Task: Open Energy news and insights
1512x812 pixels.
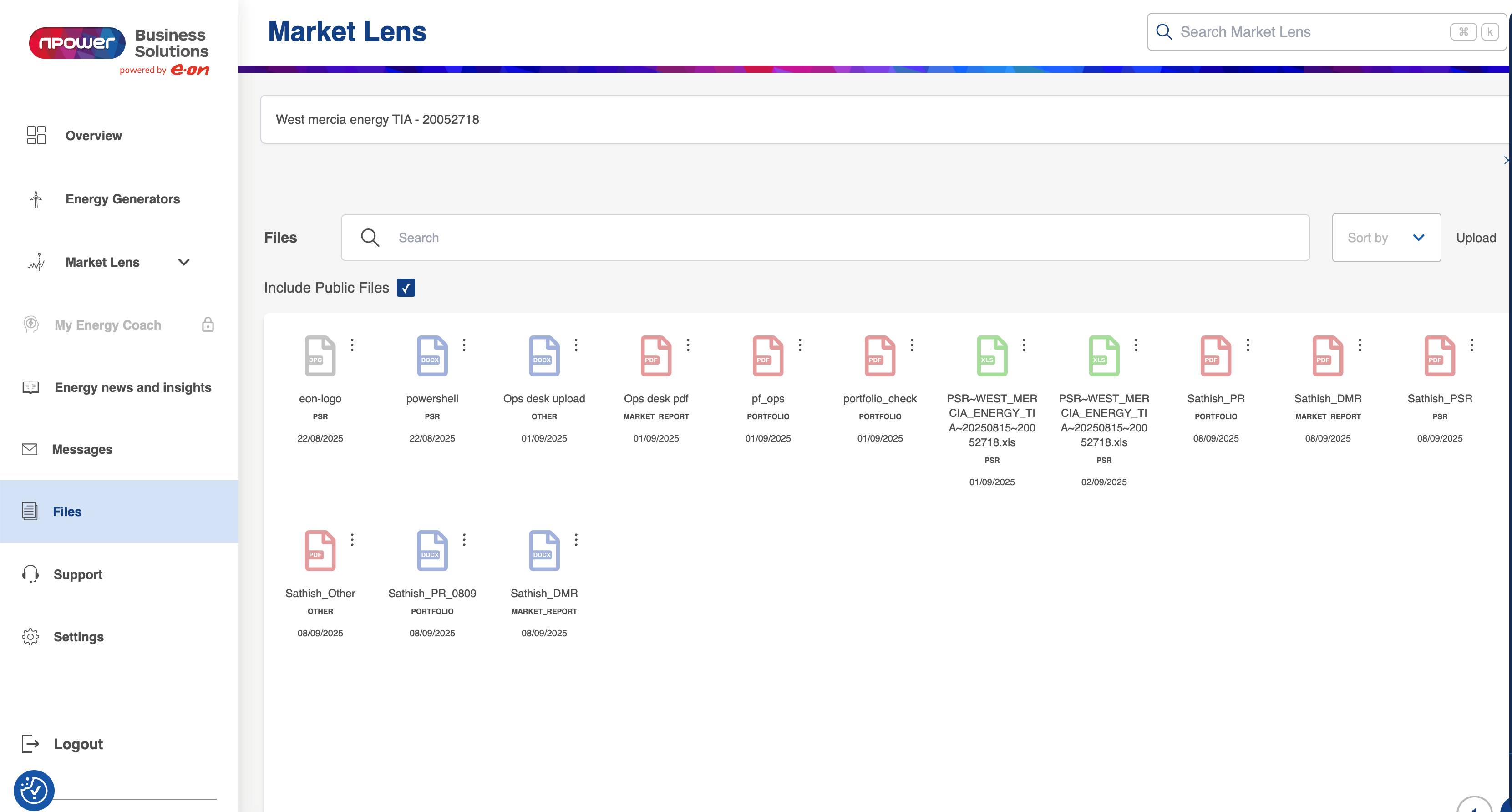Action: click(132, 387)
